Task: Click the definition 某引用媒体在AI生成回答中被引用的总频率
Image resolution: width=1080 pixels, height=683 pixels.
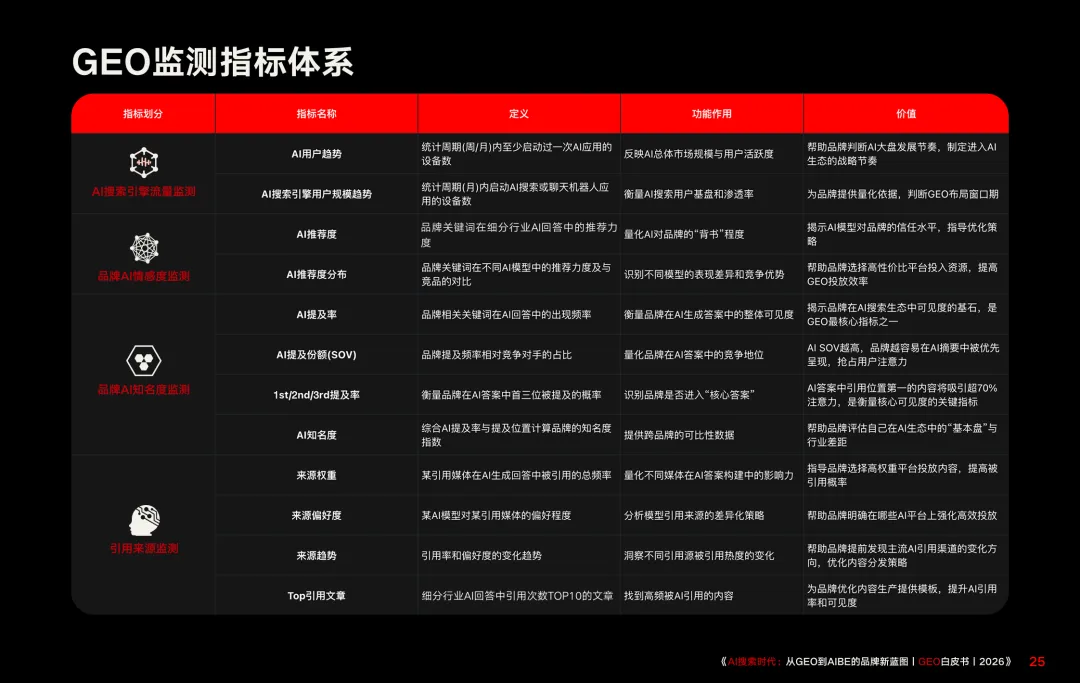Action: tap(517, 475)
